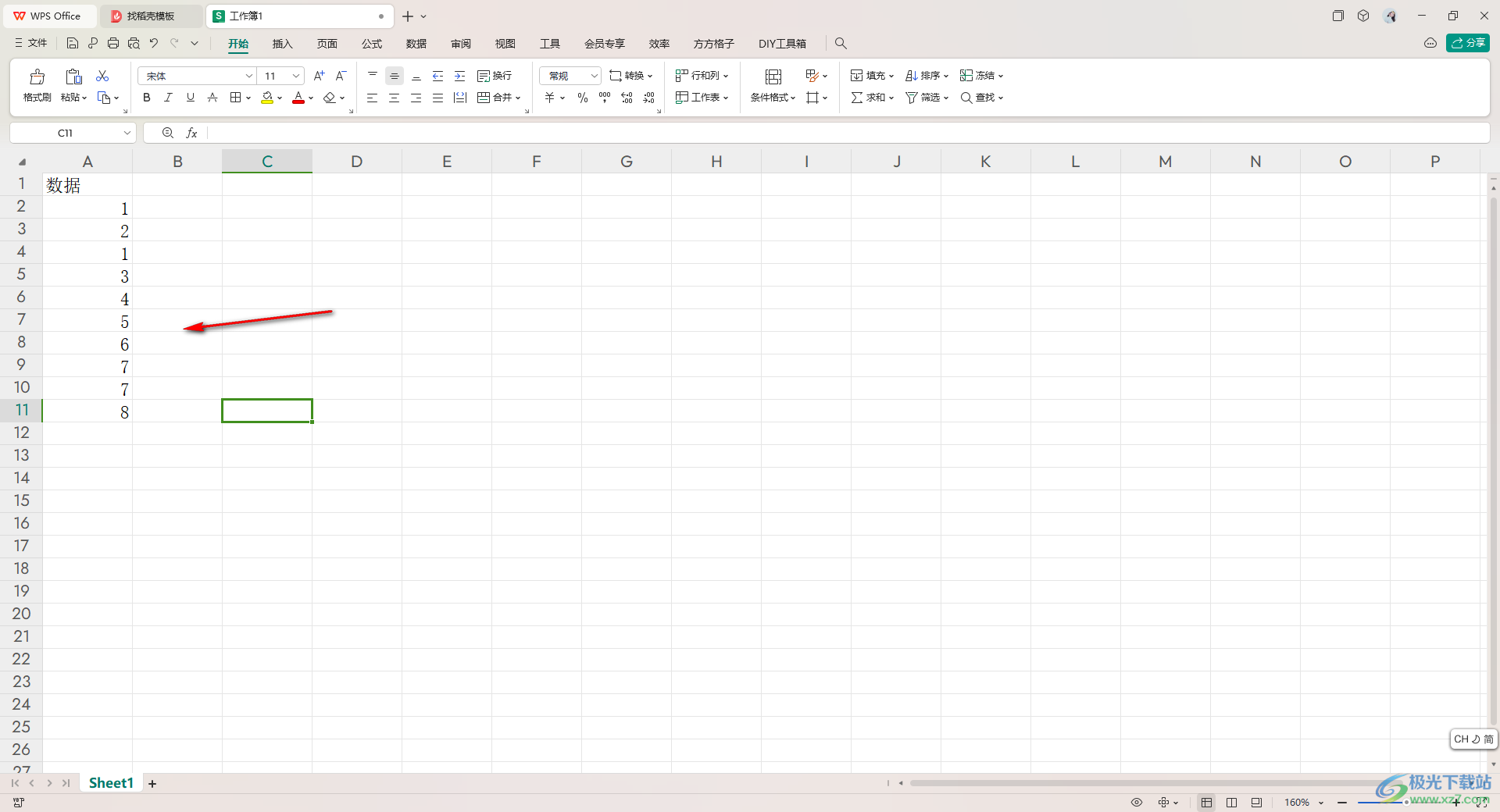Open the font size dropdown
This screenshot has height=812, width=1500.
296,76
